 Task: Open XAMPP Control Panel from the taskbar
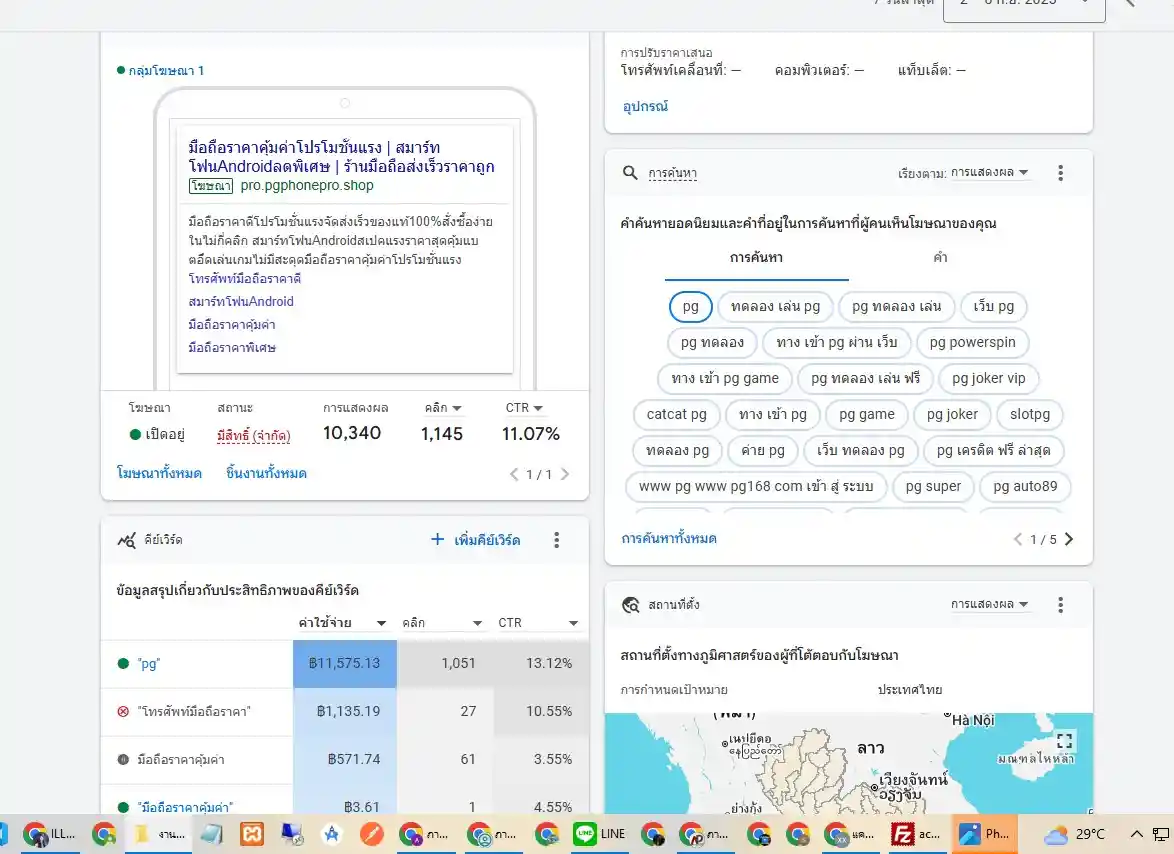click(x=252, y=833)
